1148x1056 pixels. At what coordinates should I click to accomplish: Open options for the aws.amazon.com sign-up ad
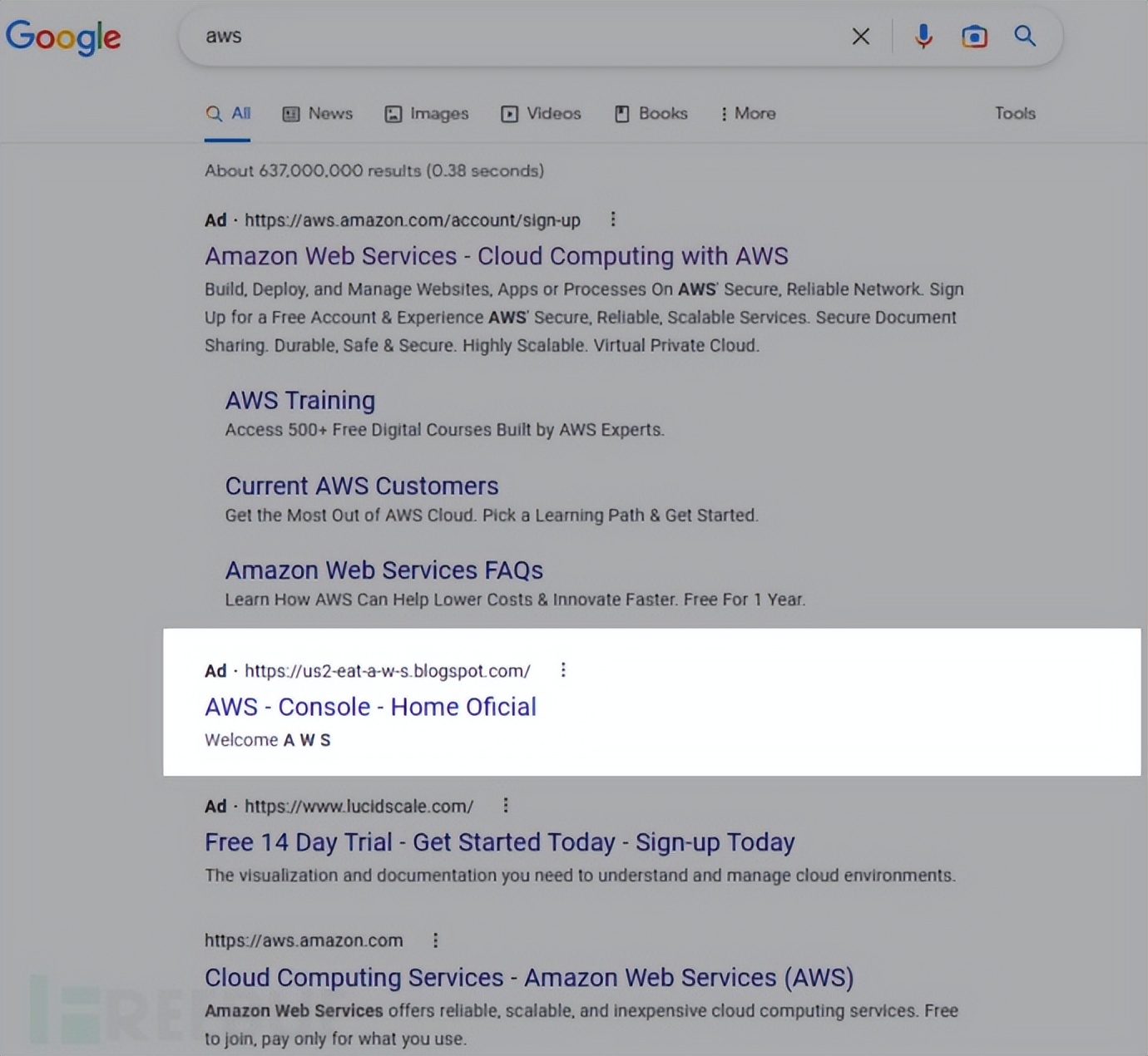coord(613,220)
